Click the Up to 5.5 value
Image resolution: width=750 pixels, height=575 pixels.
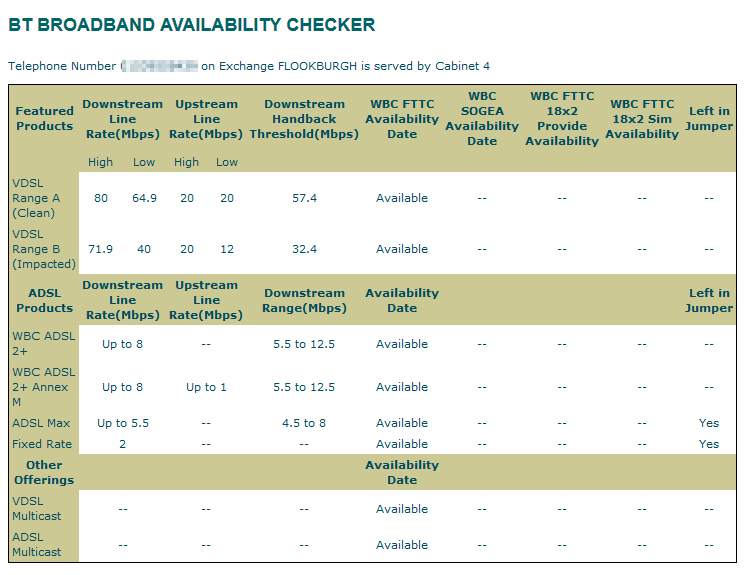(x=123, y=423)
